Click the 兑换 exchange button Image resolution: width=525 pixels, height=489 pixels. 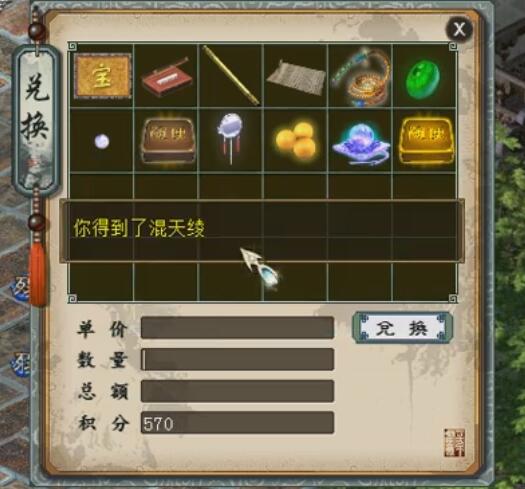click(x=403, y=328)
